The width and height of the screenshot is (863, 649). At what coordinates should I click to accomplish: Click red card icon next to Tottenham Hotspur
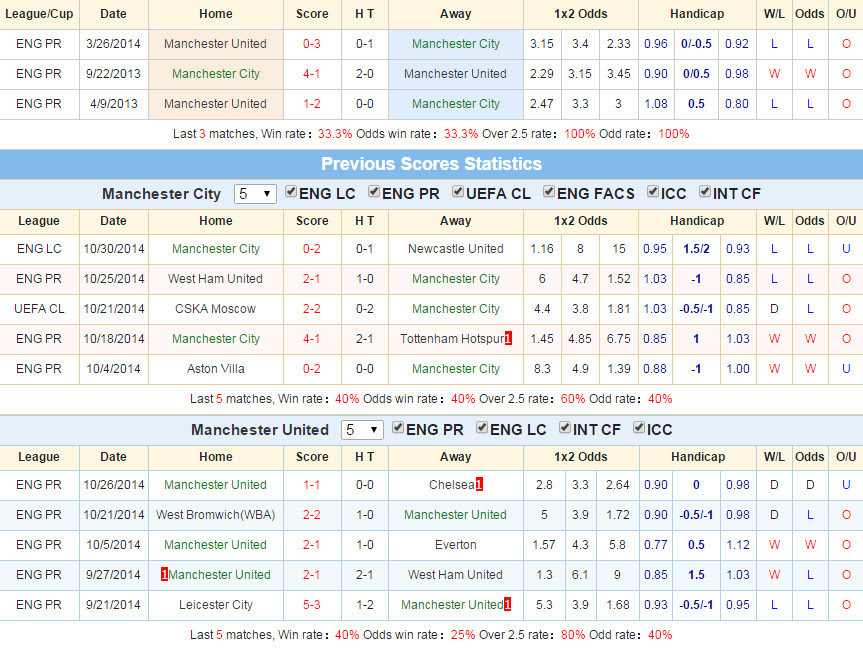(x=508, y=339)
